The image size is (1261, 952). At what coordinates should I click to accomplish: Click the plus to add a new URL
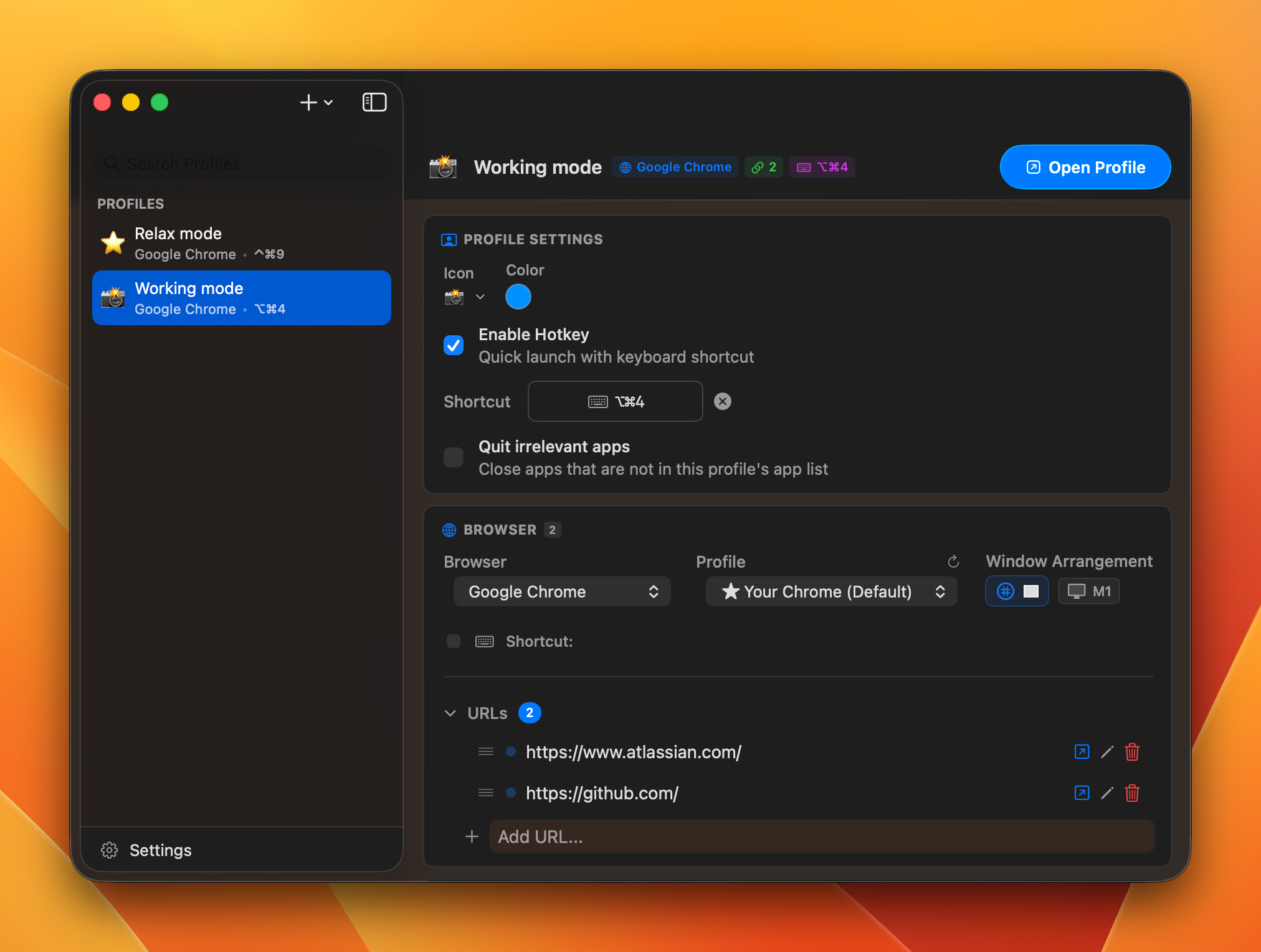[x=472, y=836]
